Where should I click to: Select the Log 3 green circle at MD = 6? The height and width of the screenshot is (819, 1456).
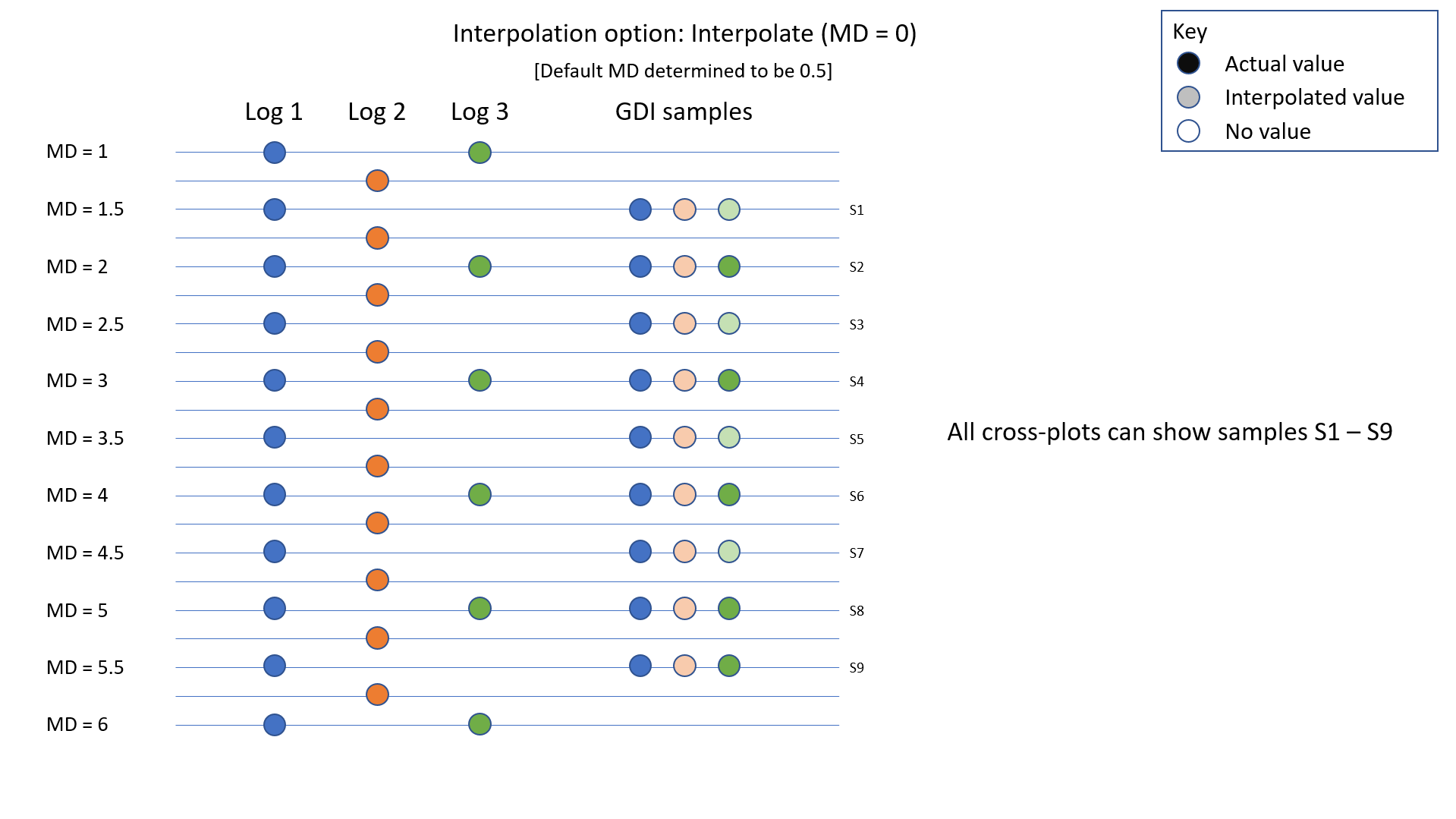pos(480,724)
